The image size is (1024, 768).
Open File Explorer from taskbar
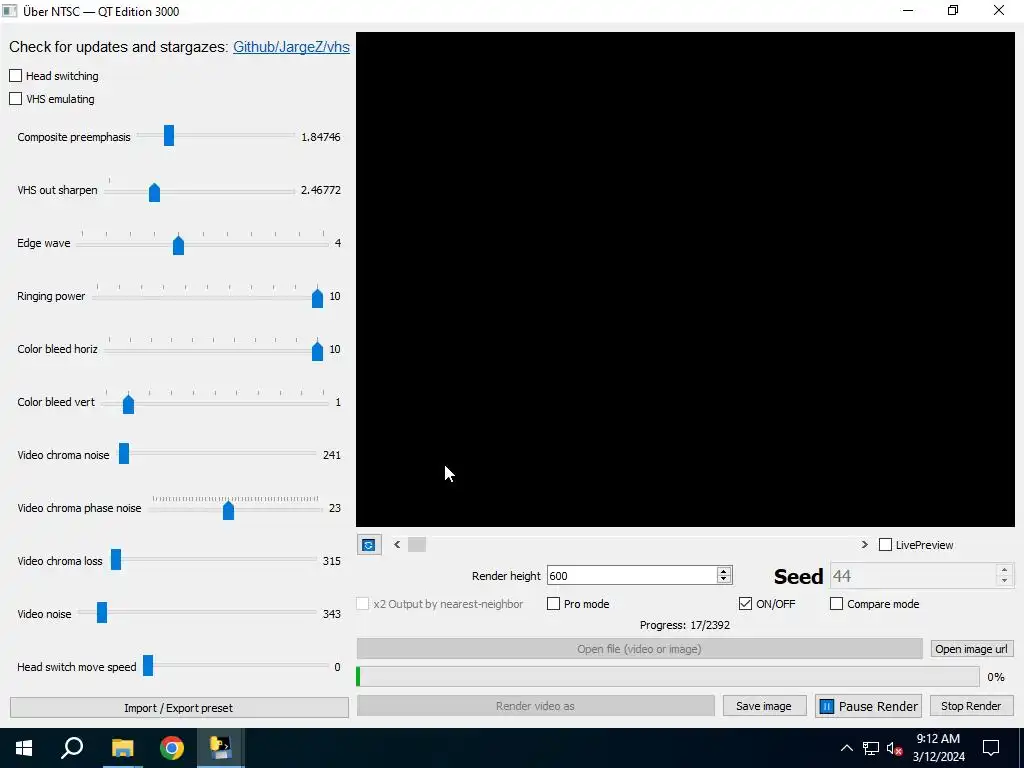pyautogui.click(x=122, y=748)
